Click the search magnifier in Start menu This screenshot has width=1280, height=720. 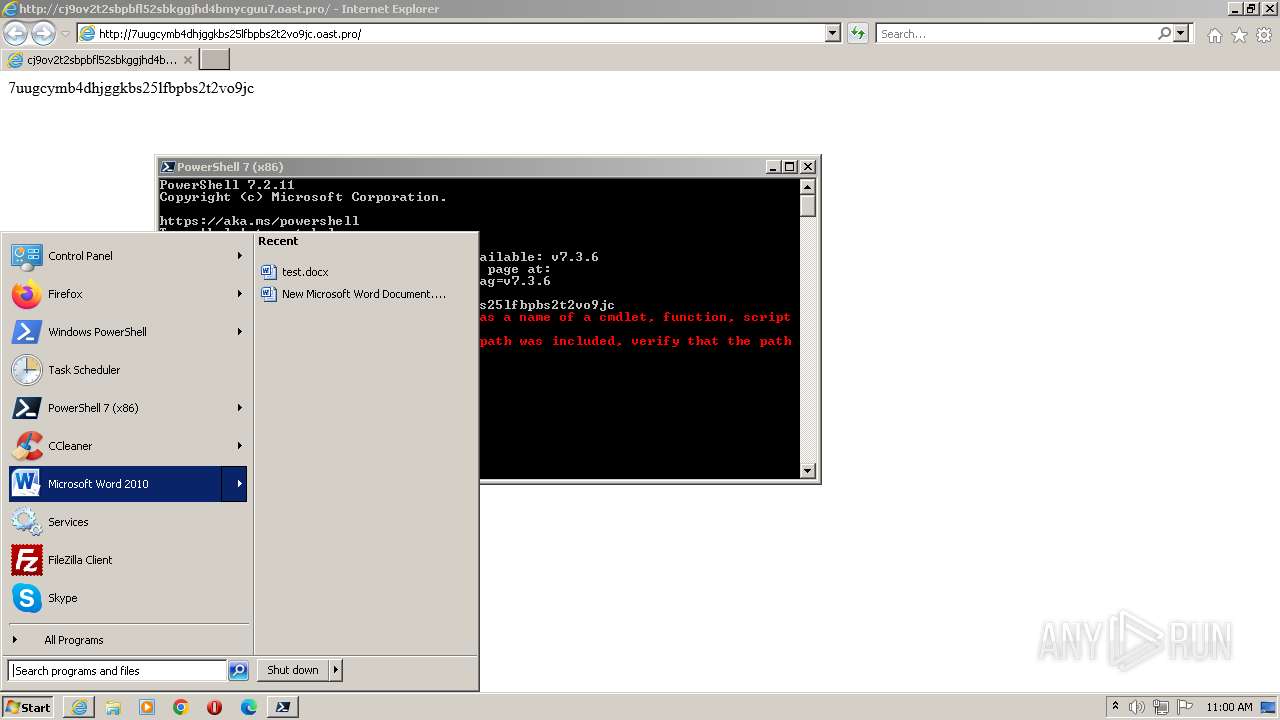pyautogui.click(x=238, y=671)
